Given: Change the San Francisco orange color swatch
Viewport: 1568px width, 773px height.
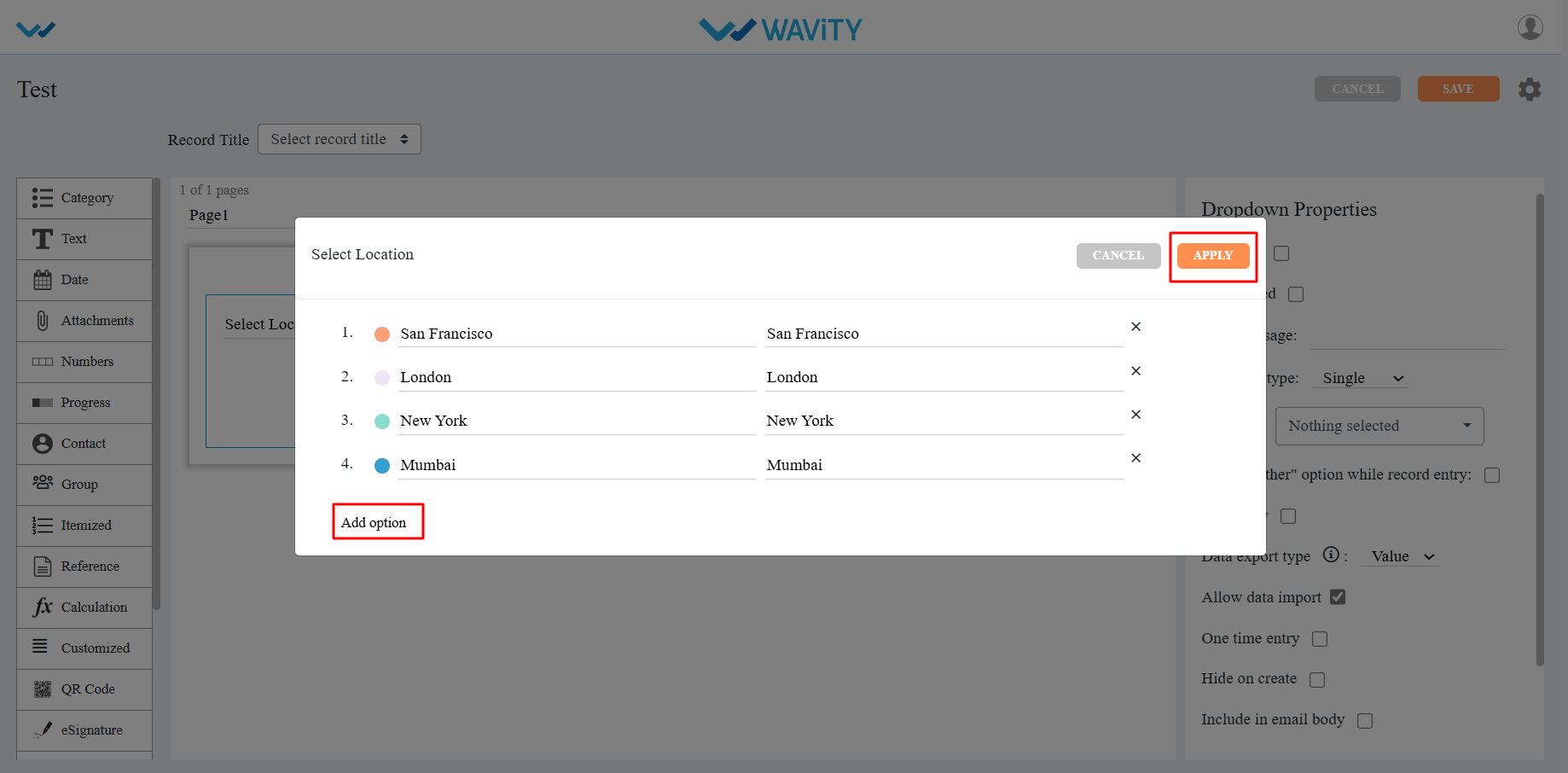Looking at the screenshot, I should tap(382, 334).
